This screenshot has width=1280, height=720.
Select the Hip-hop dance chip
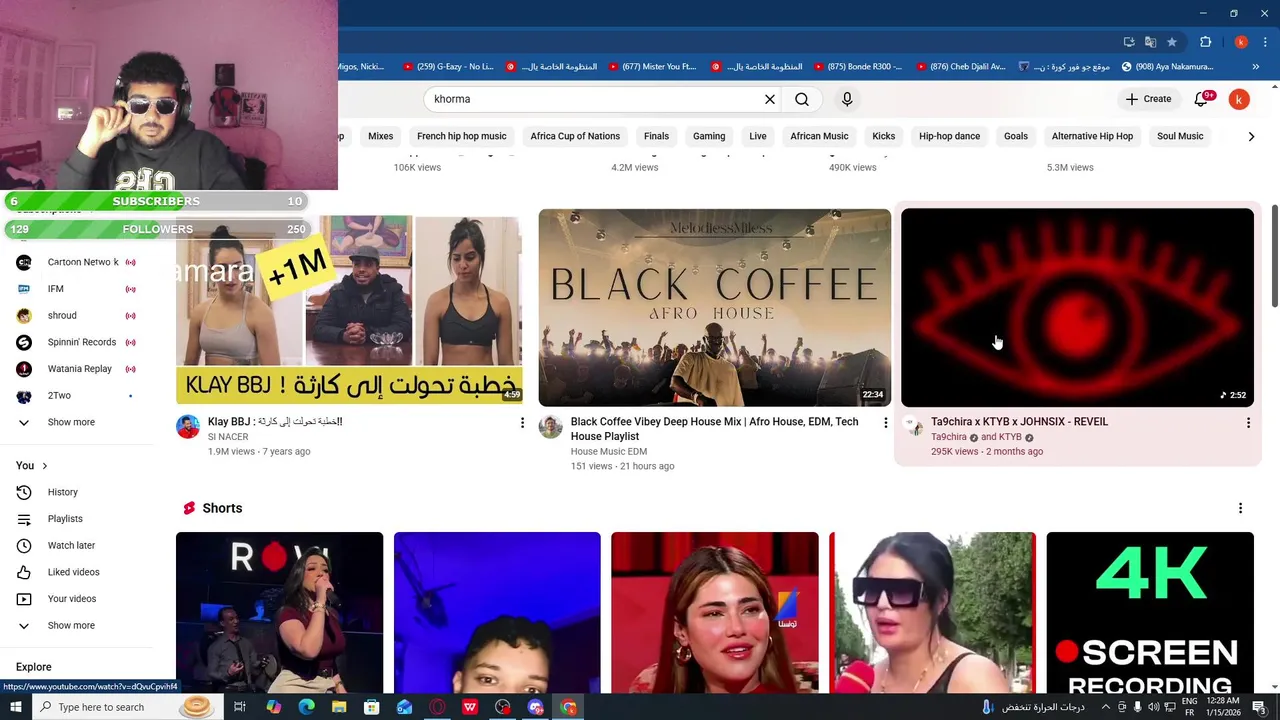click(x=949, y=136)
